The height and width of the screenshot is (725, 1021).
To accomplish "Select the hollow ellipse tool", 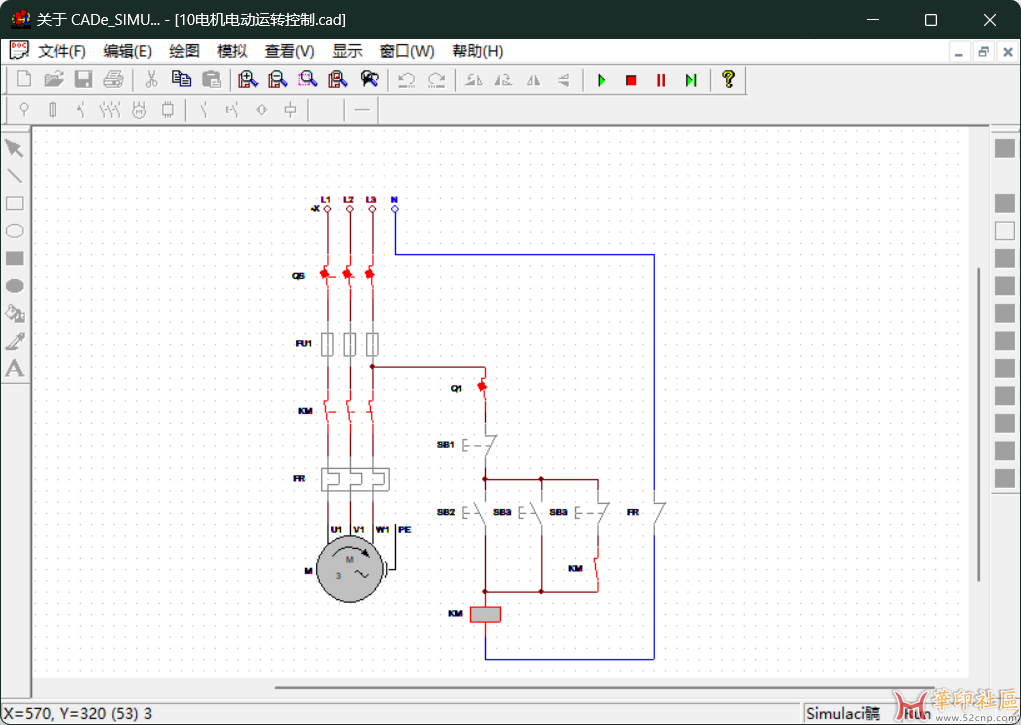I will (x=14, y=231).
